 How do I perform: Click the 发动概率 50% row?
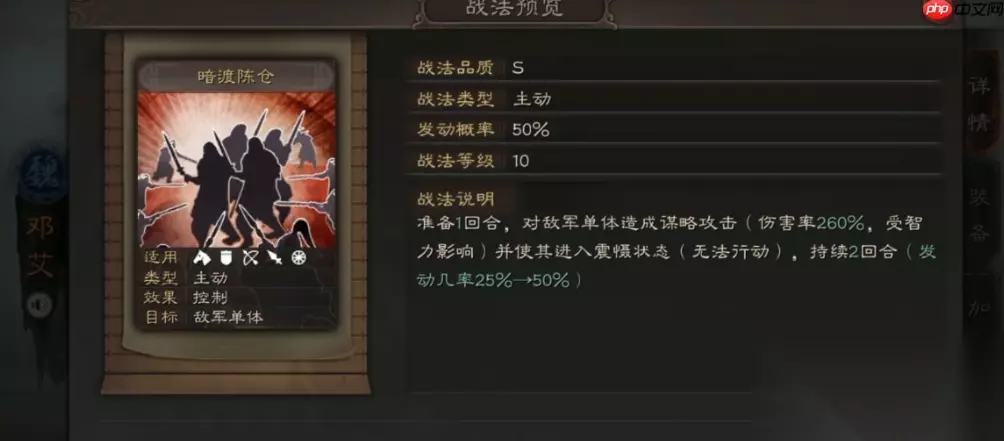pos(674,129)
